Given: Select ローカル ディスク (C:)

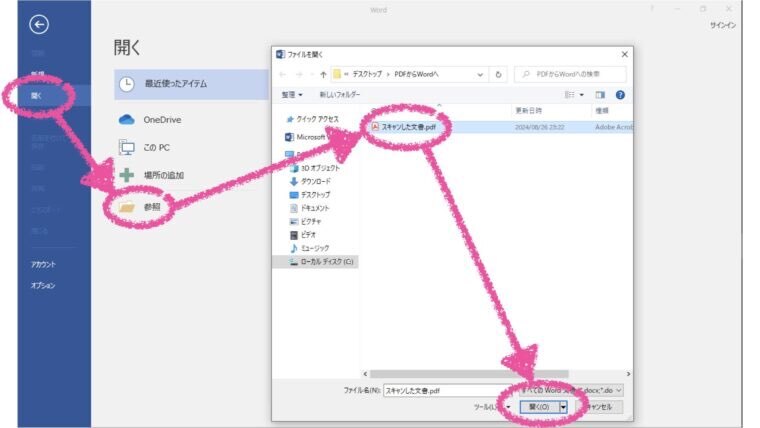Looking at the screenshot, I should tap(326, 262).
